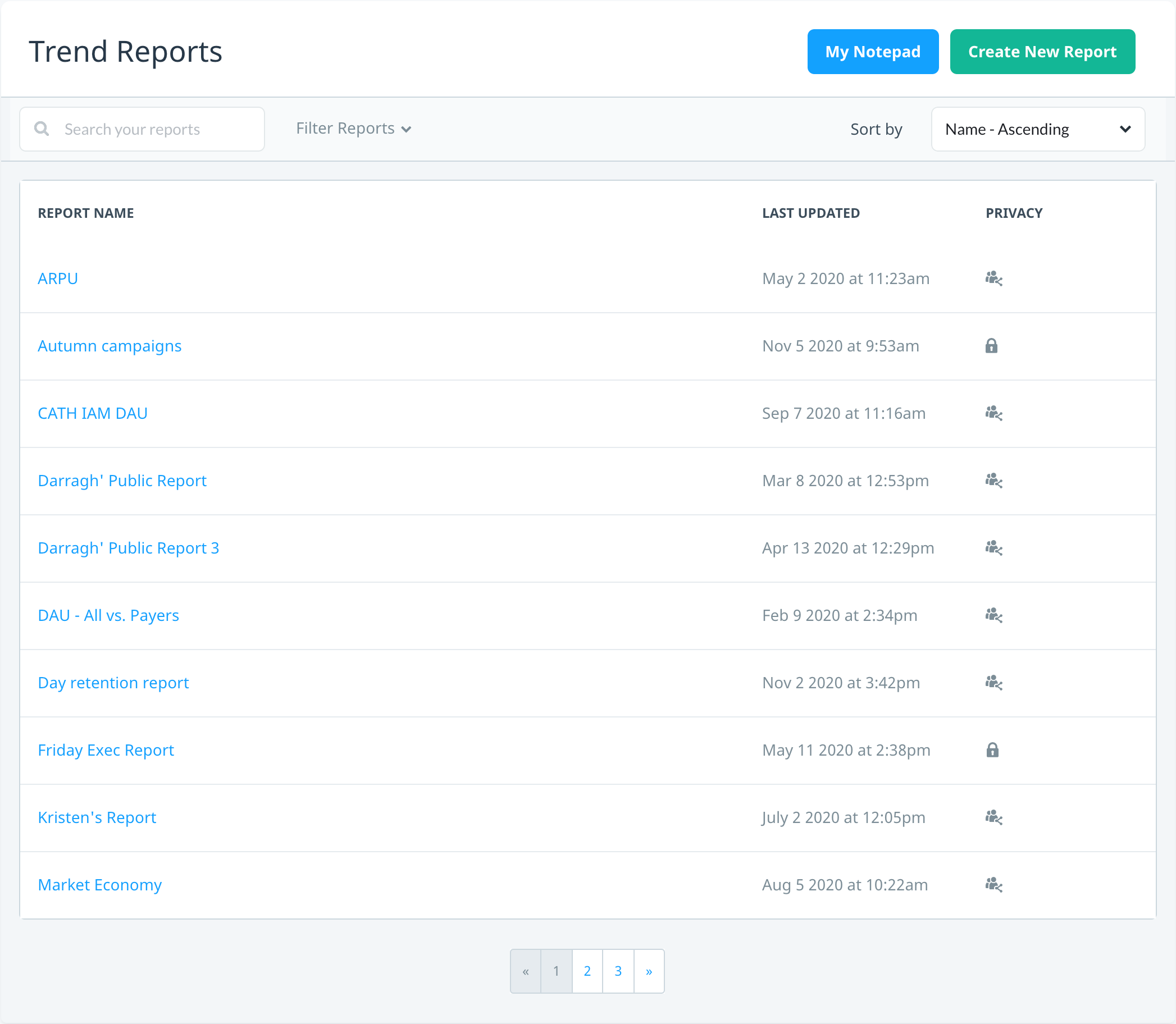Click date May 11 2020 at 2:38pm
The height and width of the screenshot is (1024, 1176).
846,751
